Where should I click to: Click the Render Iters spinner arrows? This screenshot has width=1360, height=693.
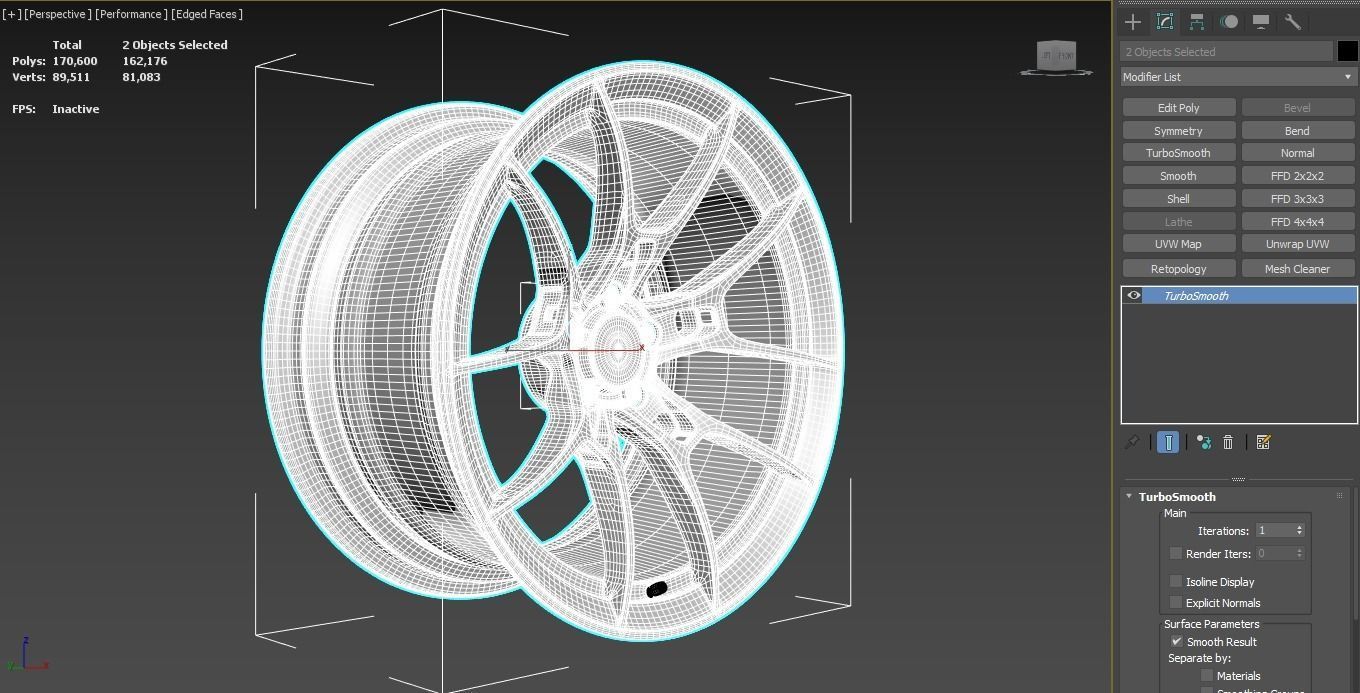(1299, 553)
